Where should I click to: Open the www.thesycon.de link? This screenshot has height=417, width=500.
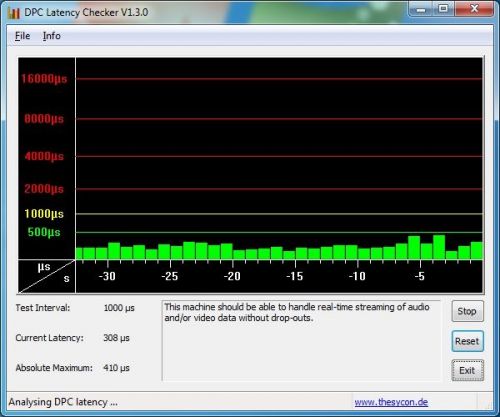click(391, 402)
